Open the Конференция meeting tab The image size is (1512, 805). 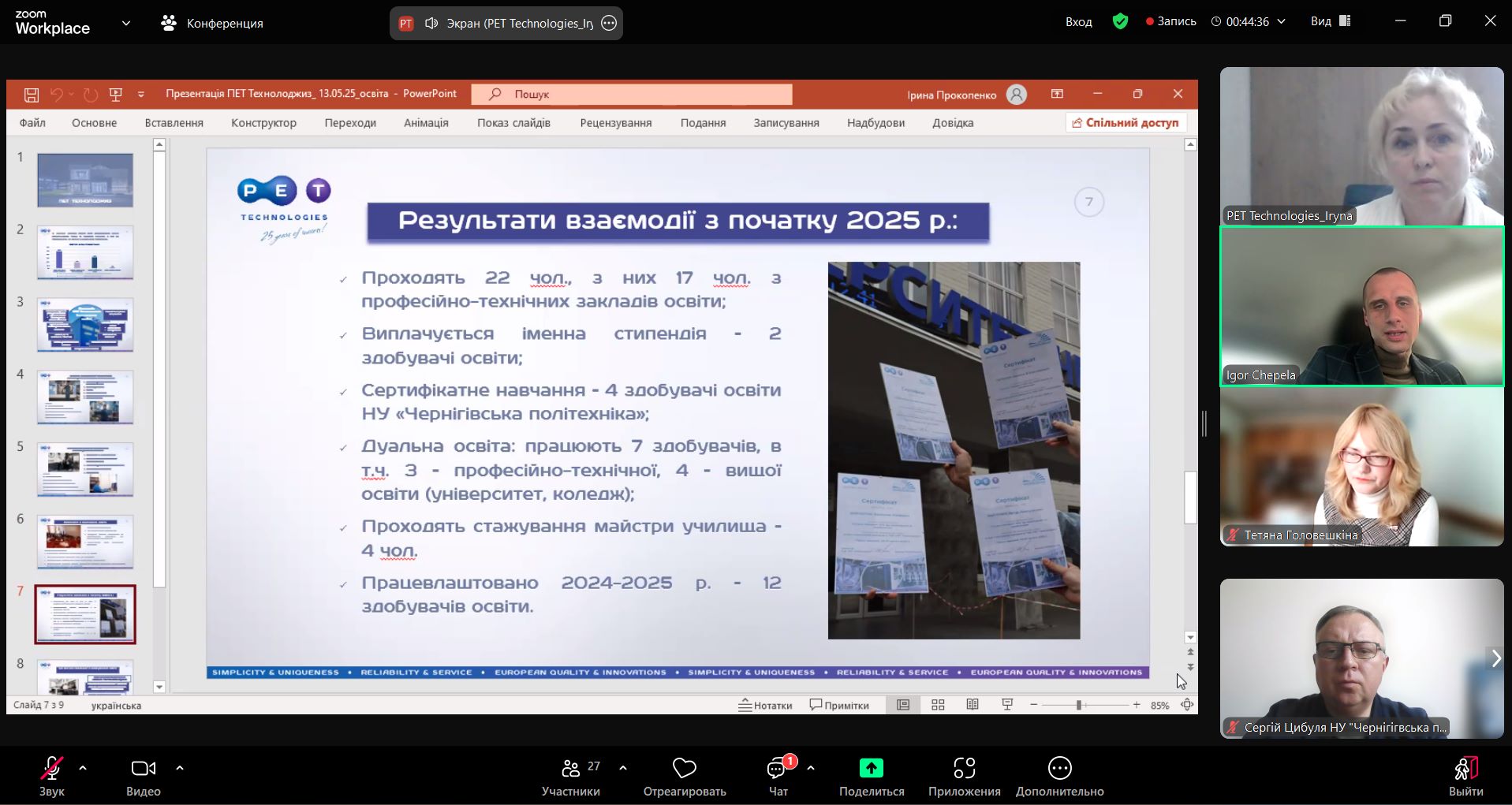(x=212, y=24)
